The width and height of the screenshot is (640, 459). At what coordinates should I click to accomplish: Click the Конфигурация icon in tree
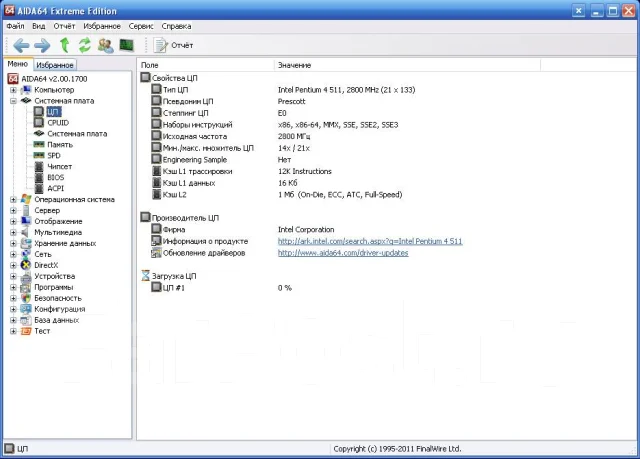pos(26,309)
